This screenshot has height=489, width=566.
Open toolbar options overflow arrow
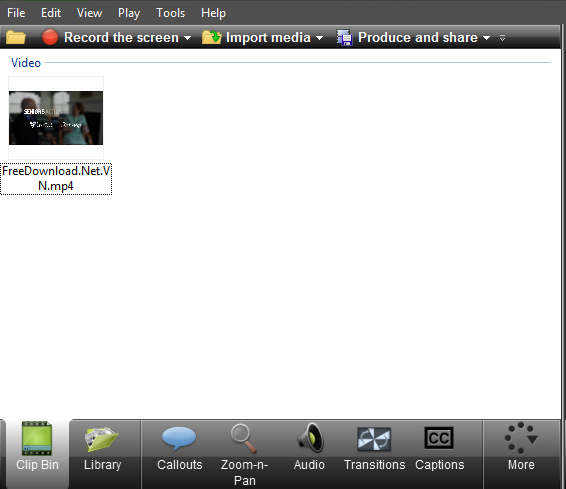(x=502, y=38)
